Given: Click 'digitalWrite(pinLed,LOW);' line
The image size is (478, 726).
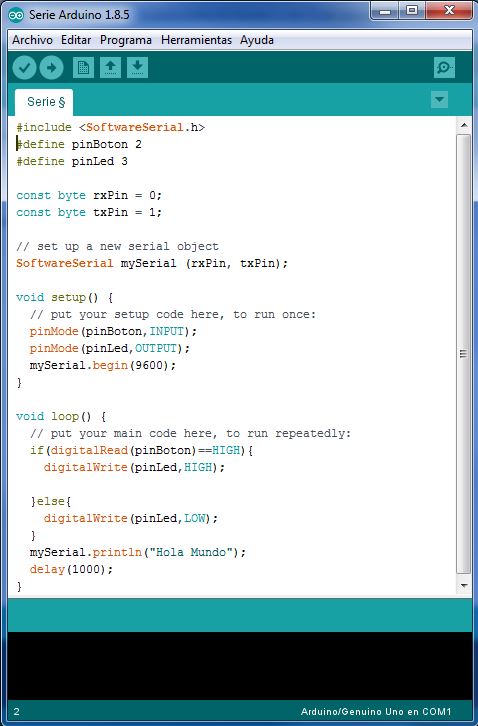Looking at the screenshot, I should pyautogui.click(x=131, y=518).
